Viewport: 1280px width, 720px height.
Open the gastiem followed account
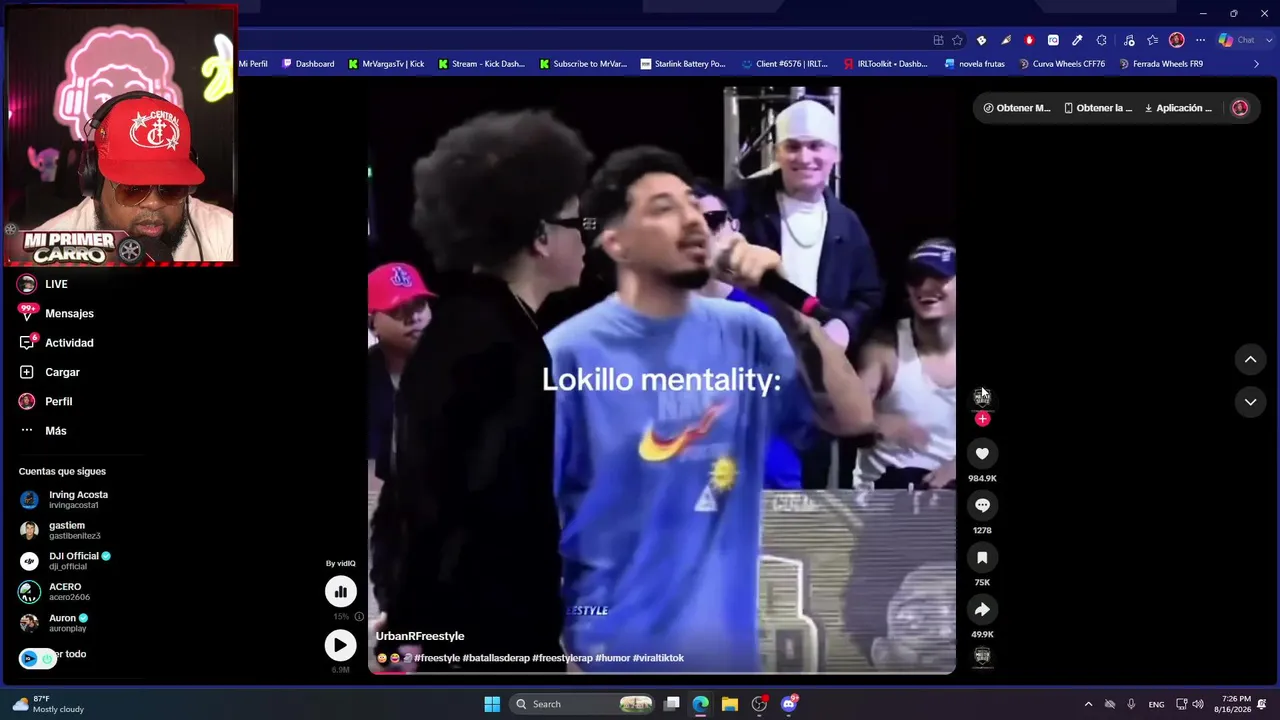click(61, 530)
